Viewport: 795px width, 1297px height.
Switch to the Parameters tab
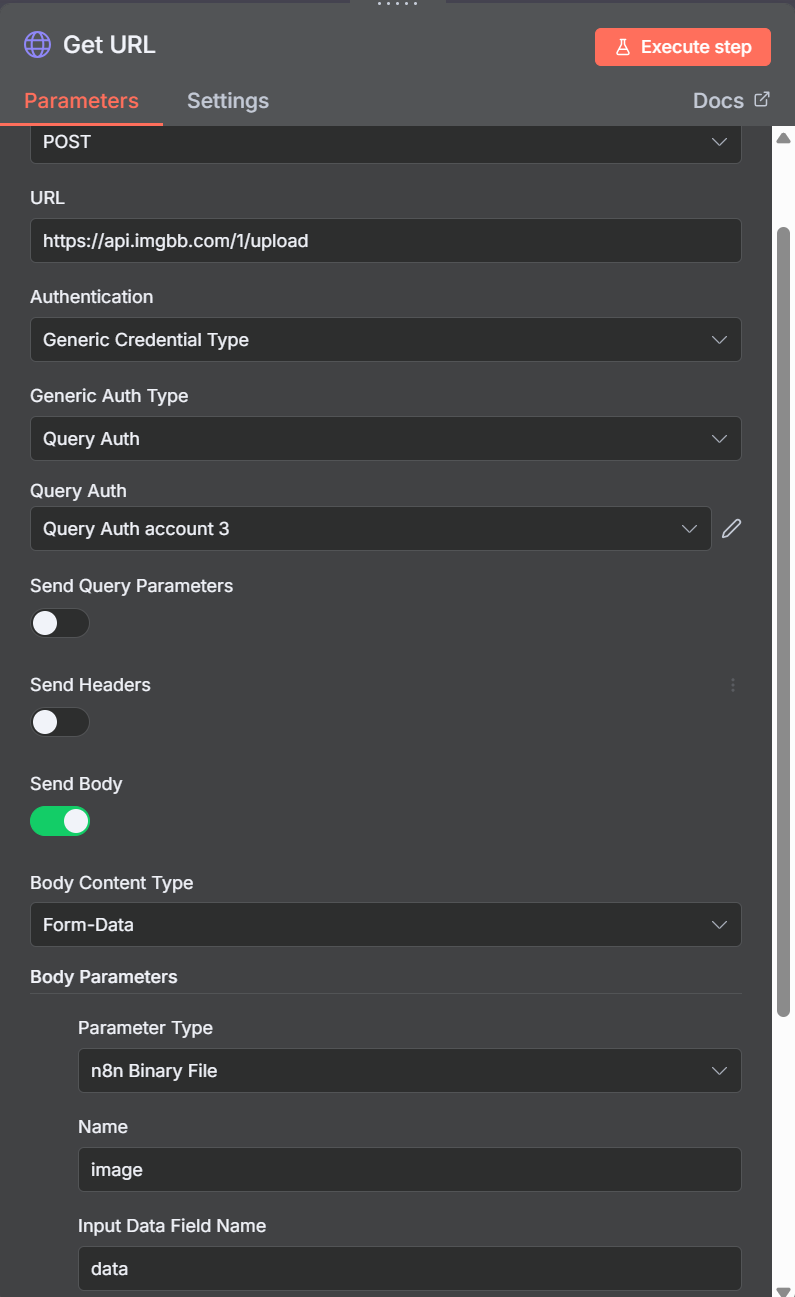click(x=81, y=100)
